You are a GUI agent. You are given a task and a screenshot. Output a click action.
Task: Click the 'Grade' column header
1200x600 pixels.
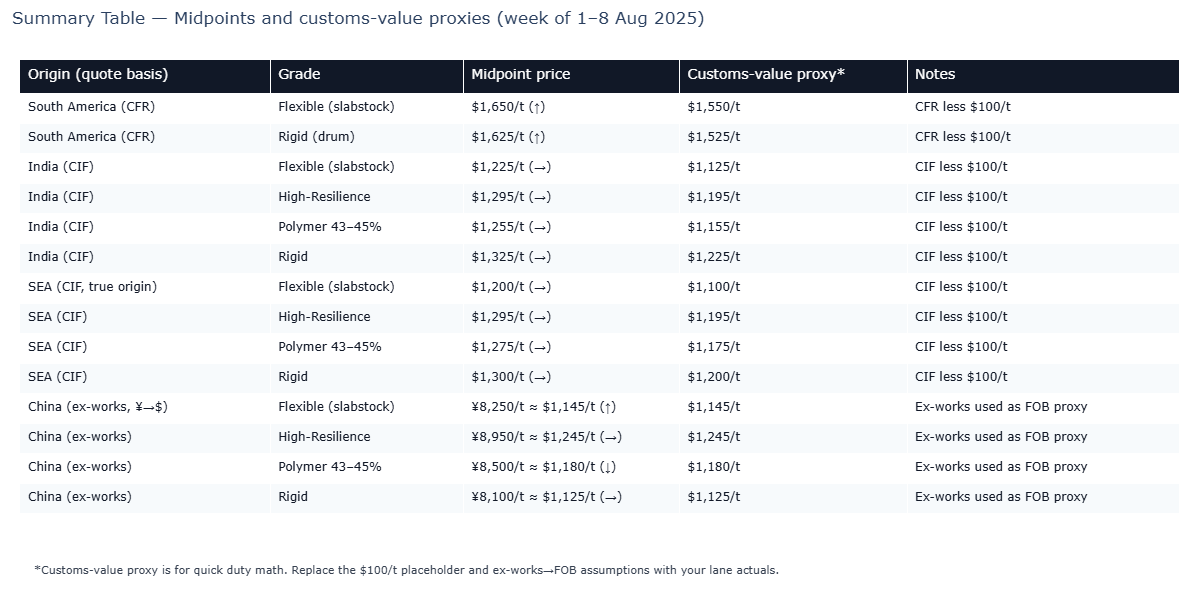click(x=299, y=74)
